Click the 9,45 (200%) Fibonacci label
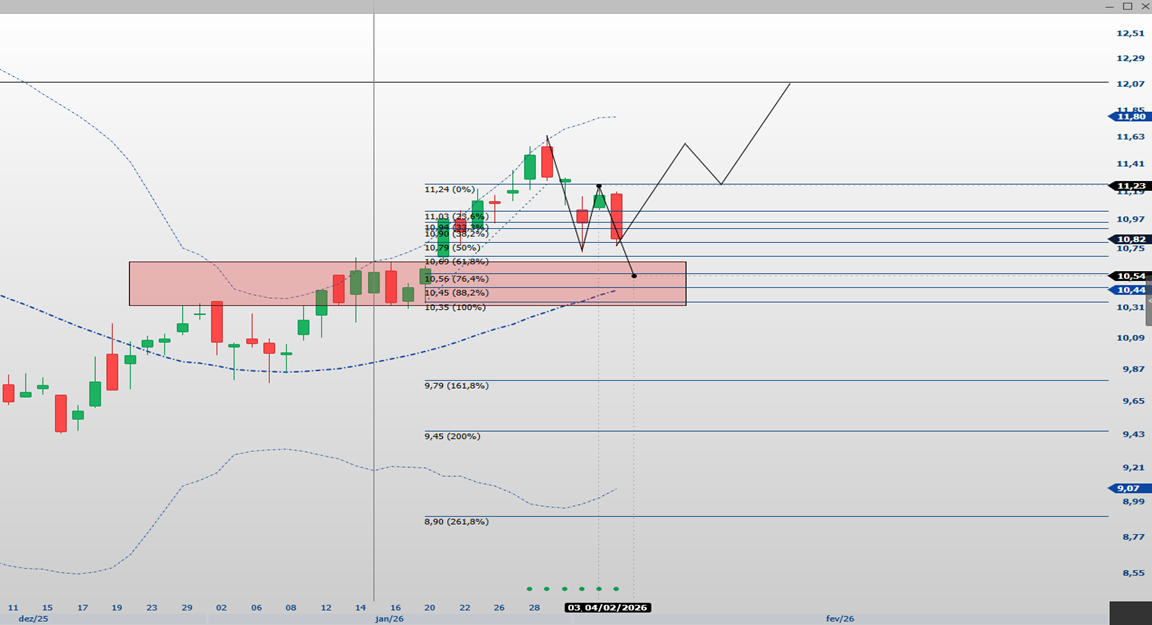Screen dimensions: 1152x625 (452, 436)
